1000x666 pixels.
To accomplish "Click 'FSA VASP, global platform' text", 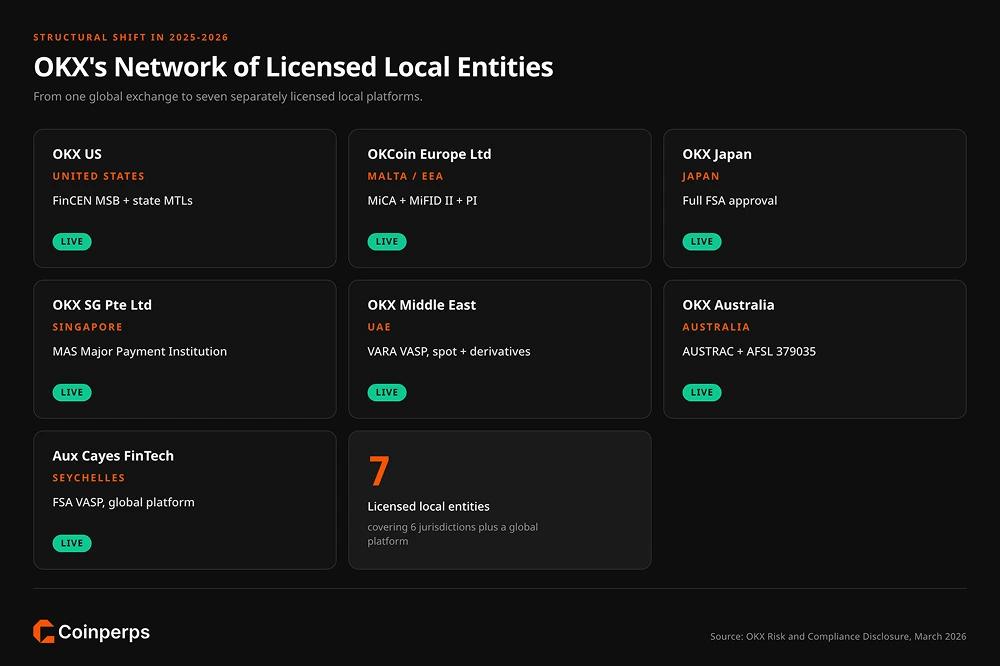I will click(124, 503).
